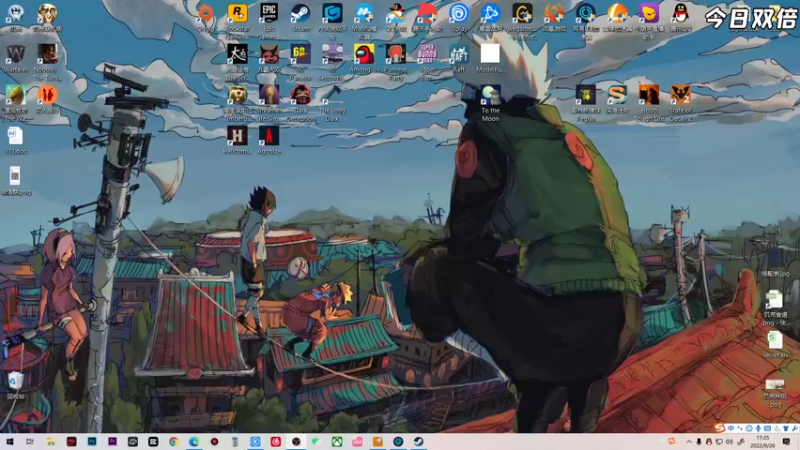Select the Raft game shortcut

459,54
